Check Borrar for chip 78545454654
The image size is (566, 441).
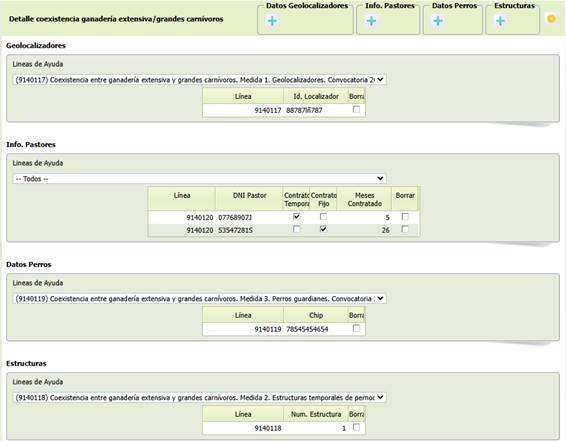tap(356, 328)
